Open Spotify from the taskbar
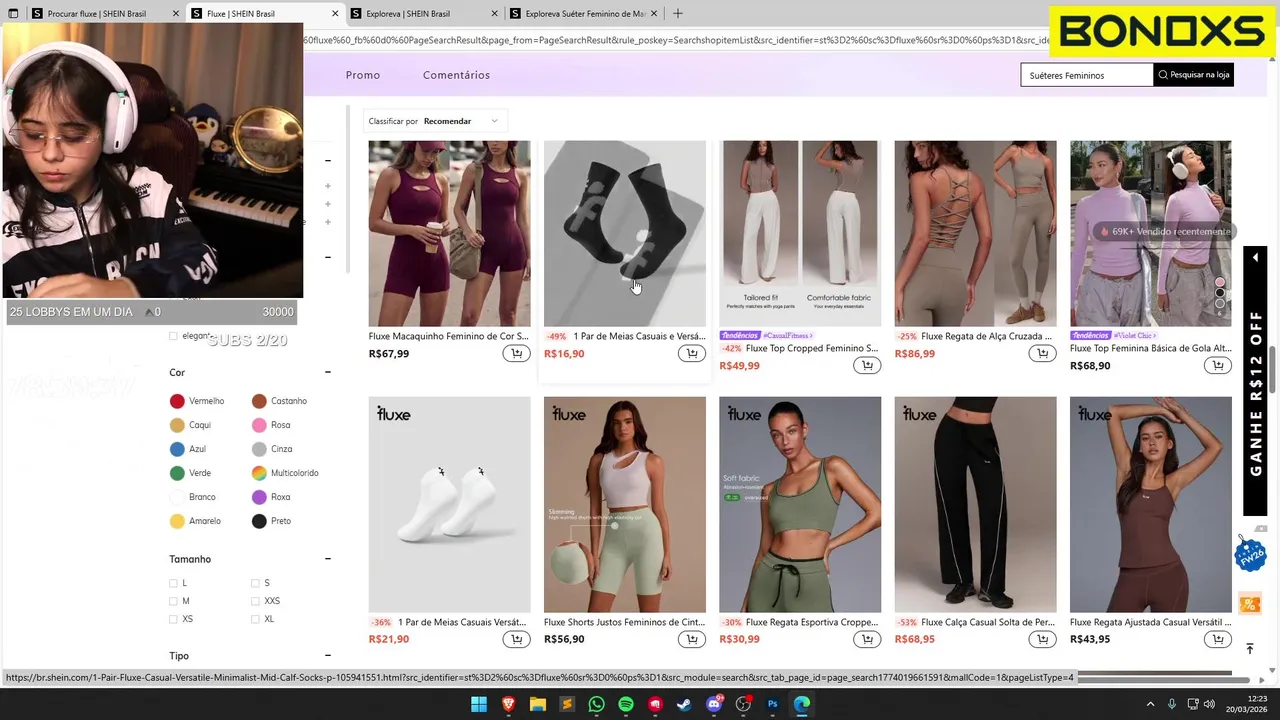Viewport: 1280px width, 720px height. pyautogui.click(x=626, y=705)
